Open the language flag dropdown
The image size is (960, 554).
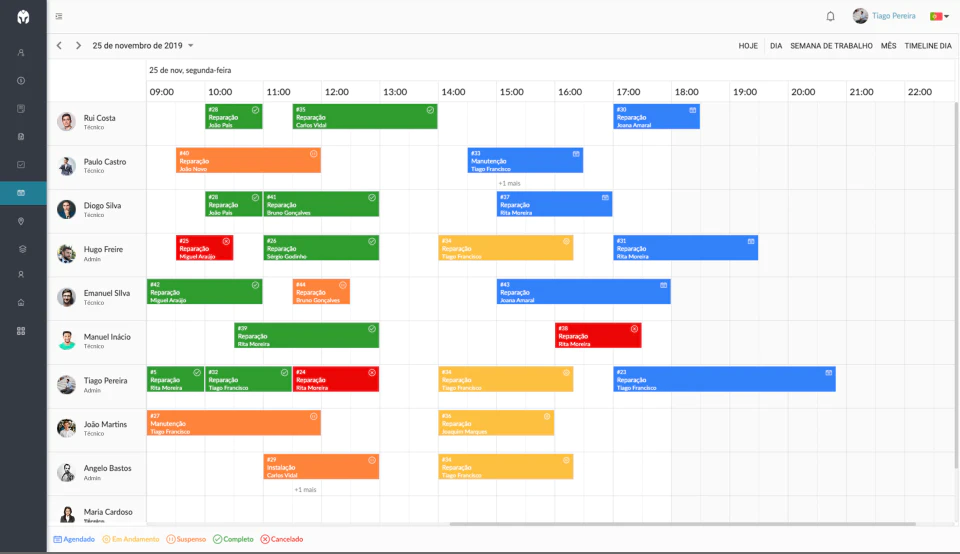click(939, 17)
